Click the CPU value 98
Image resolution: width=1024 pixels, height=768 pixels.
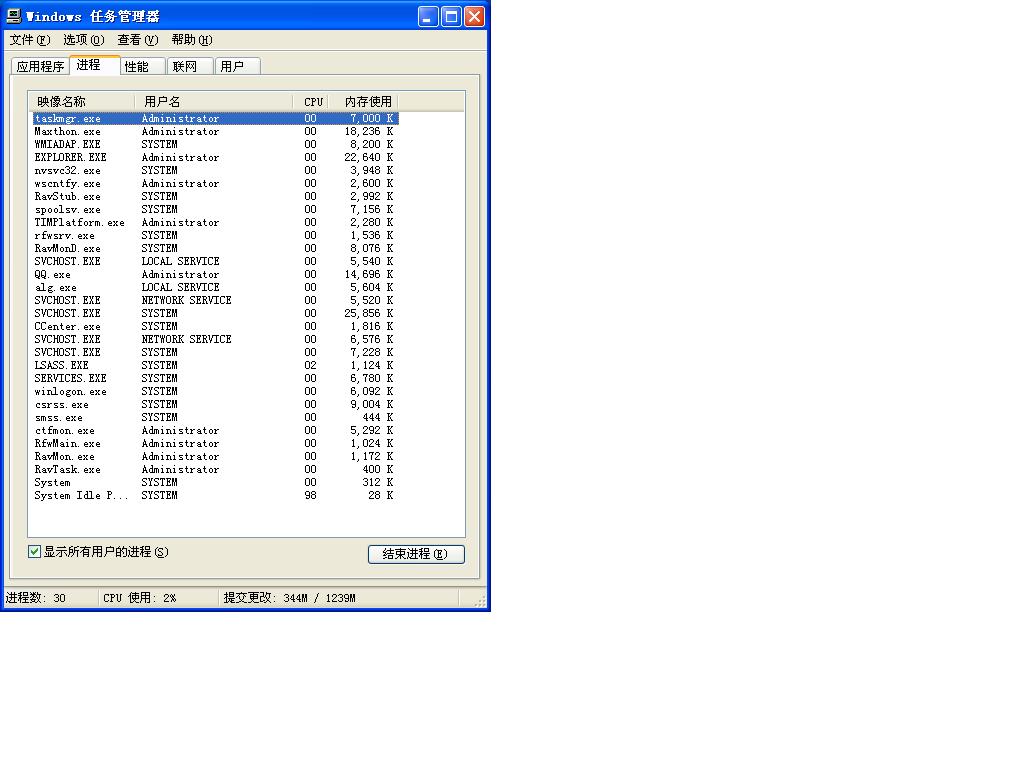310,496
